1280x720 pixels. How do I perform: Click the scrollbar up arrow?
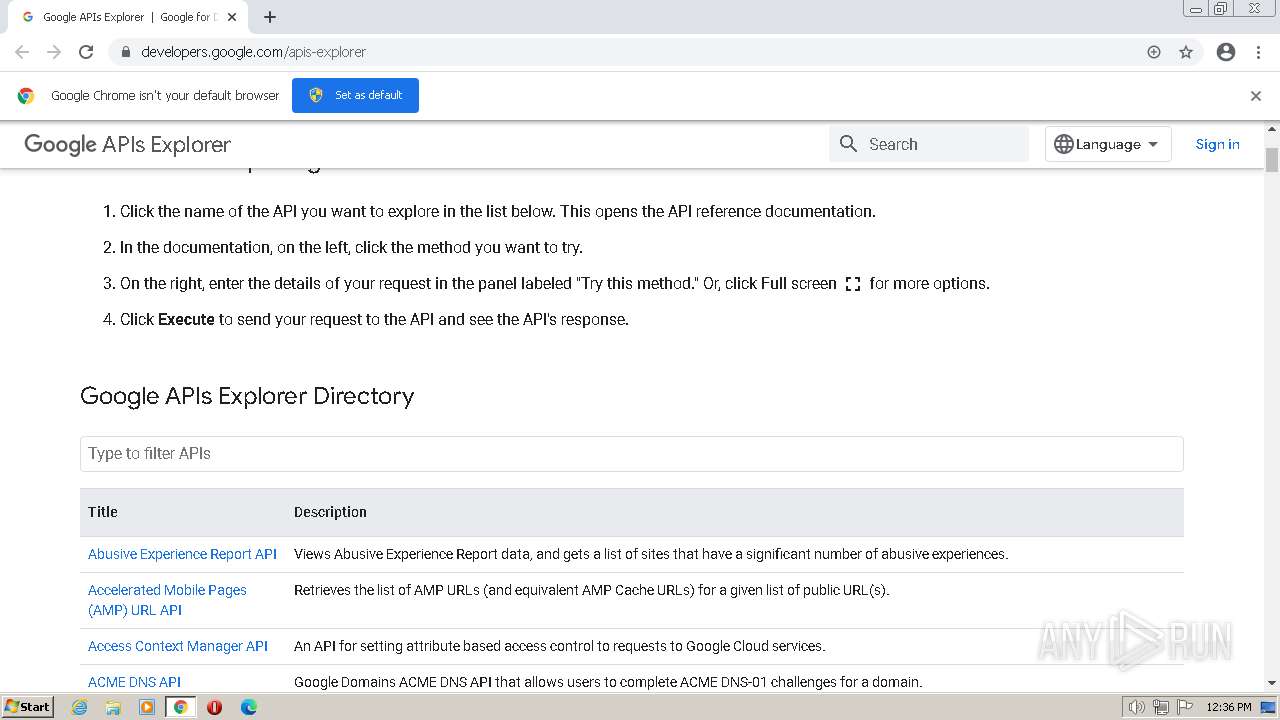point(1272,130)
